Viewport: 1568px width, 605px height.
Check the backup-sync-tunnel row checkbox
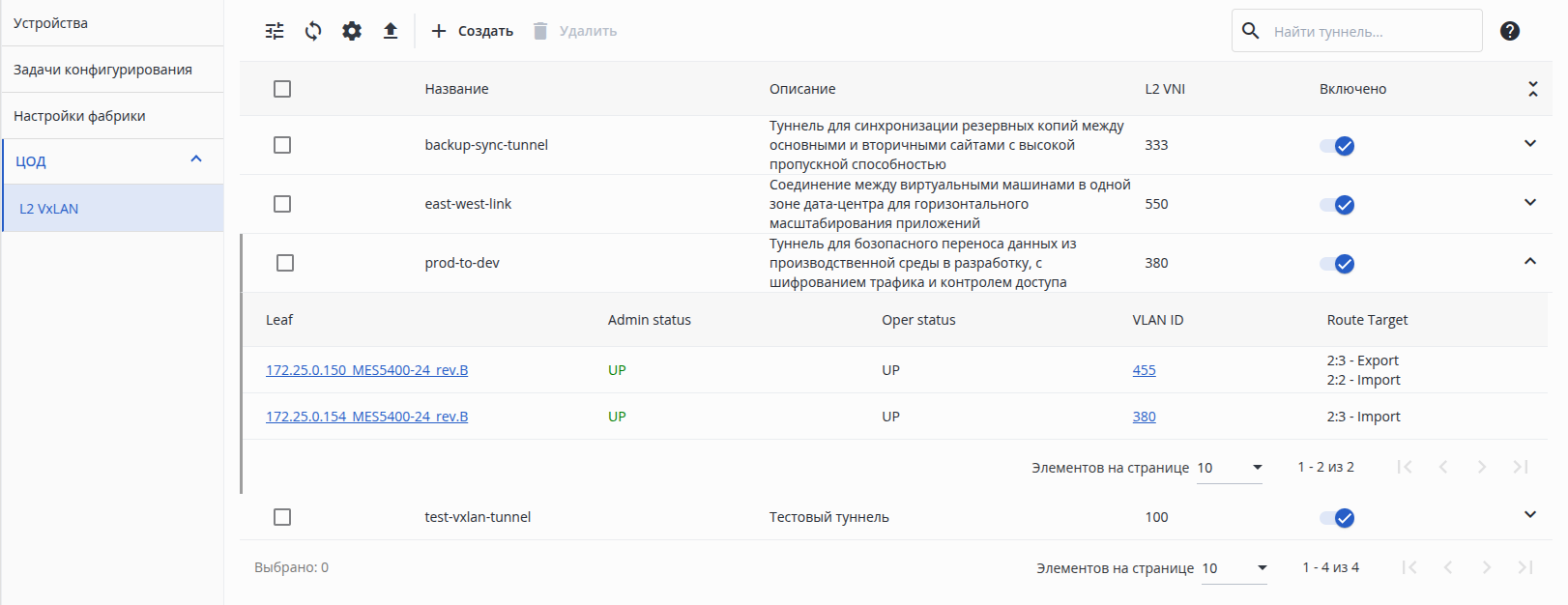pyautogui.click(x=282, y=145)
